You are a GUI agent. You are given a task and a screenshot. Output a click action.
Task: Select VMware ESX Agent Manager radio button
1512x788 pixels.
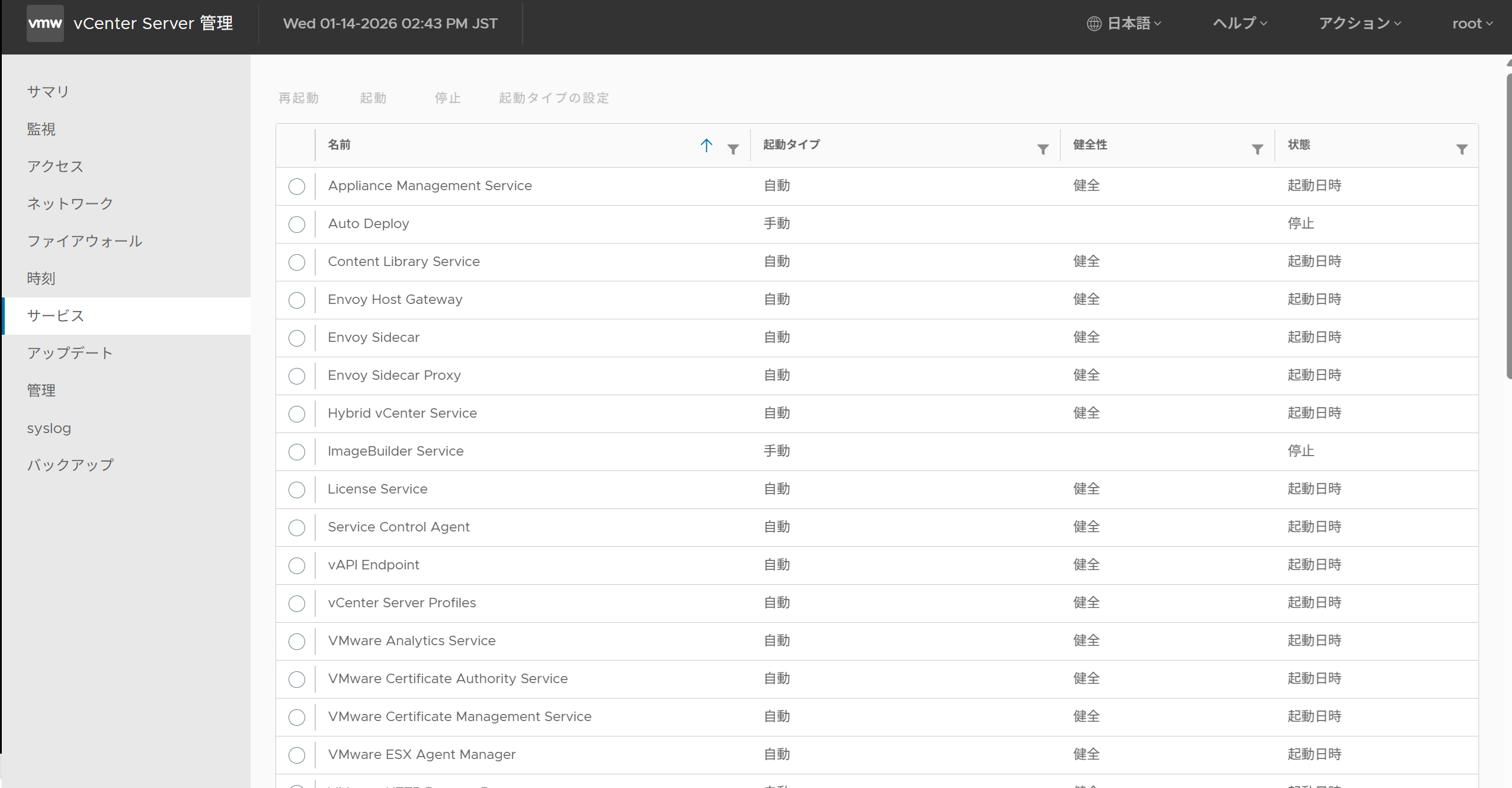pyautogui.click(x=297, y=755)
